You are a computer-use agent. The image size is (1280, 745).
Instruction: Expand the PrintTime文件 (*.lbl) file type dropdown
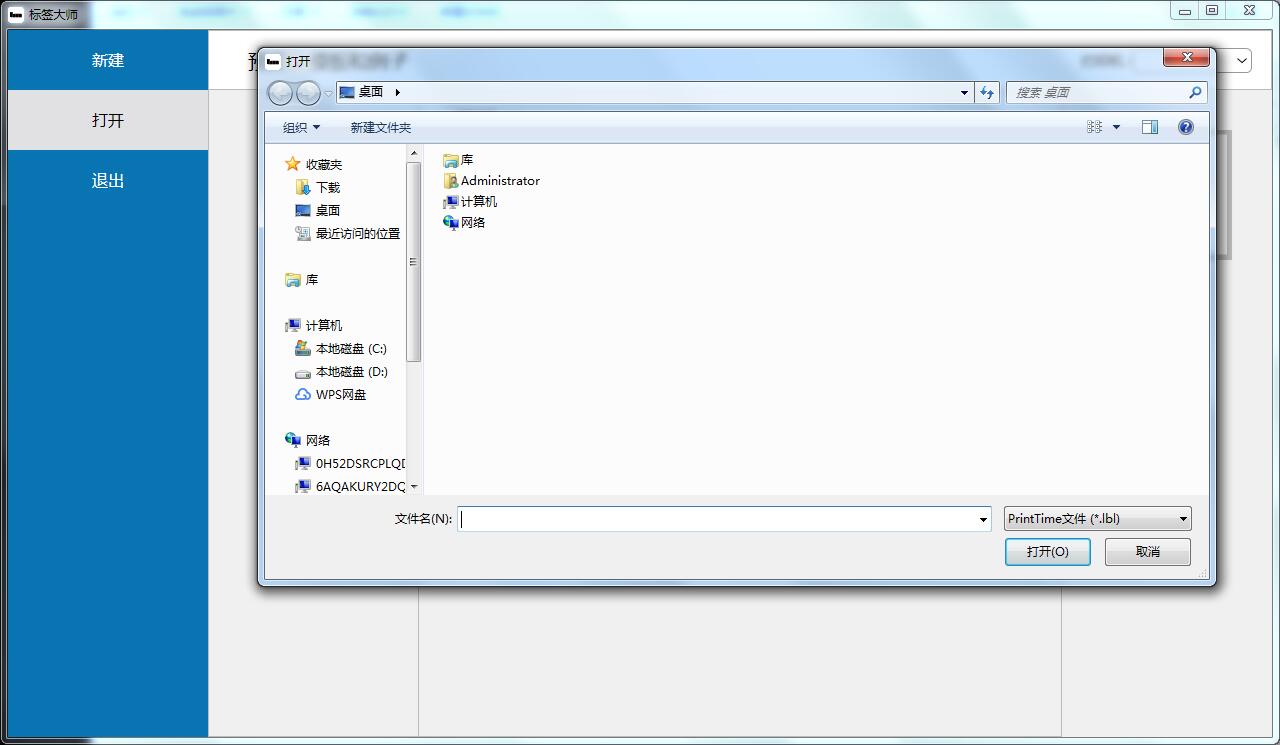[1097, 519]
